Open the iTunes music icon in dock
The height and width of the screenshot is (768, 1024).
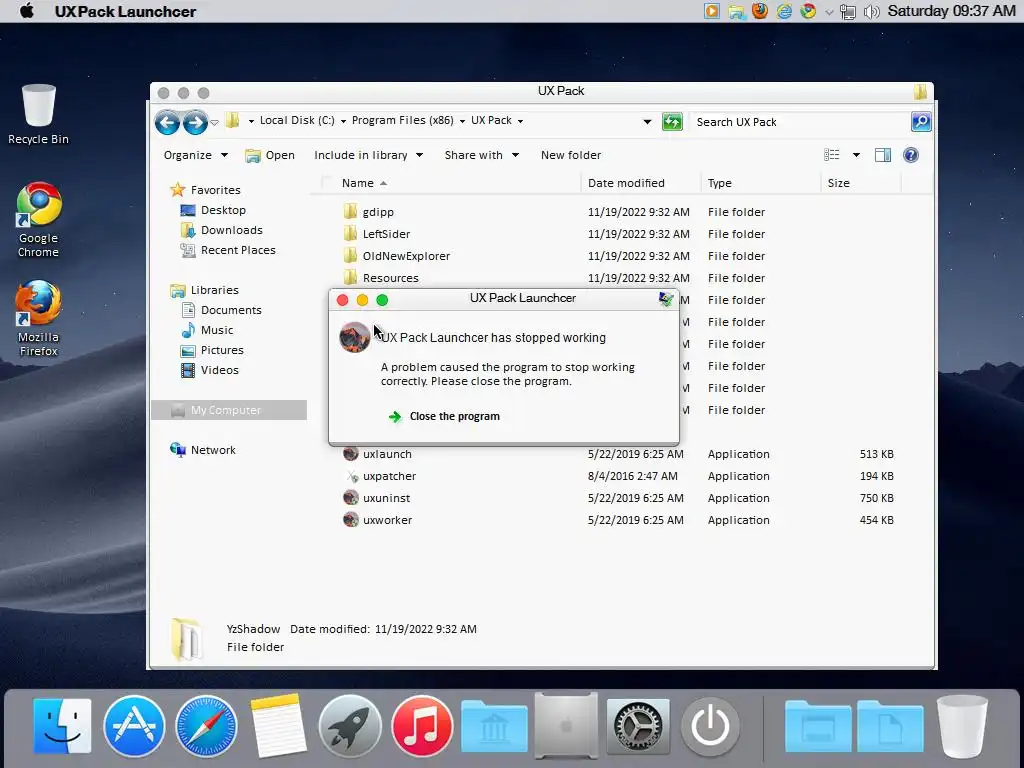(x=422, y=726)
